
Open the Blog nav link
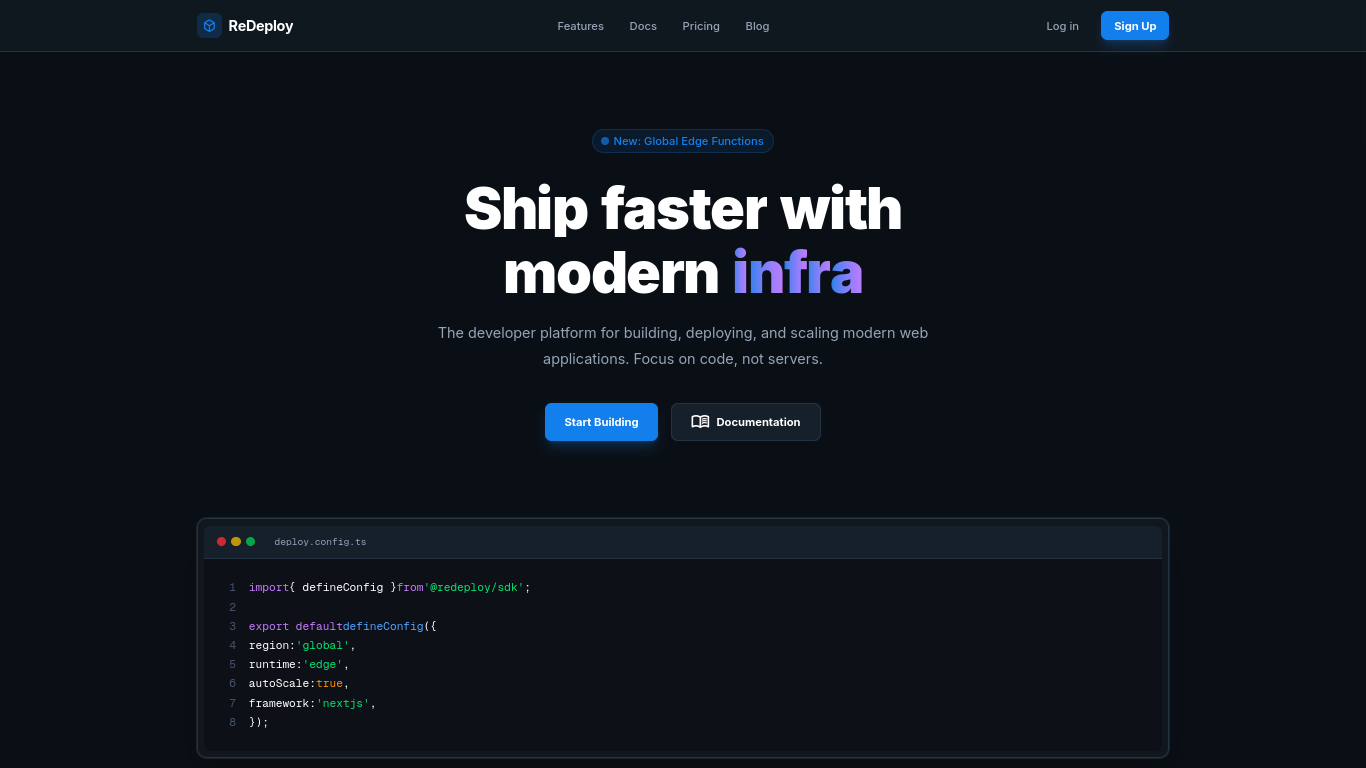click(757, 26)
